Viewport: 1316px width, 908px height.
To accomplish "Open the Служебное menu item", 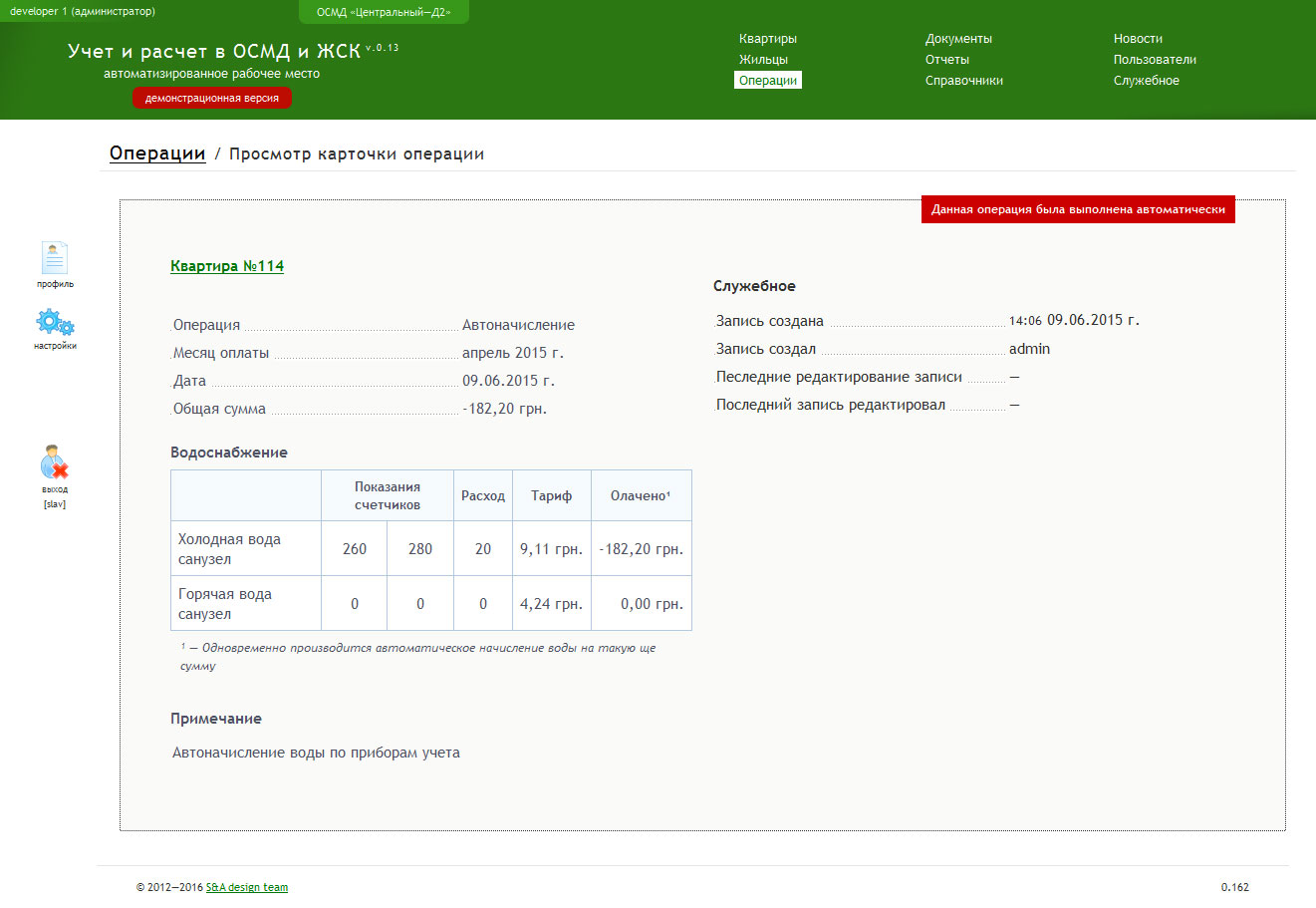I will 1146,81.
